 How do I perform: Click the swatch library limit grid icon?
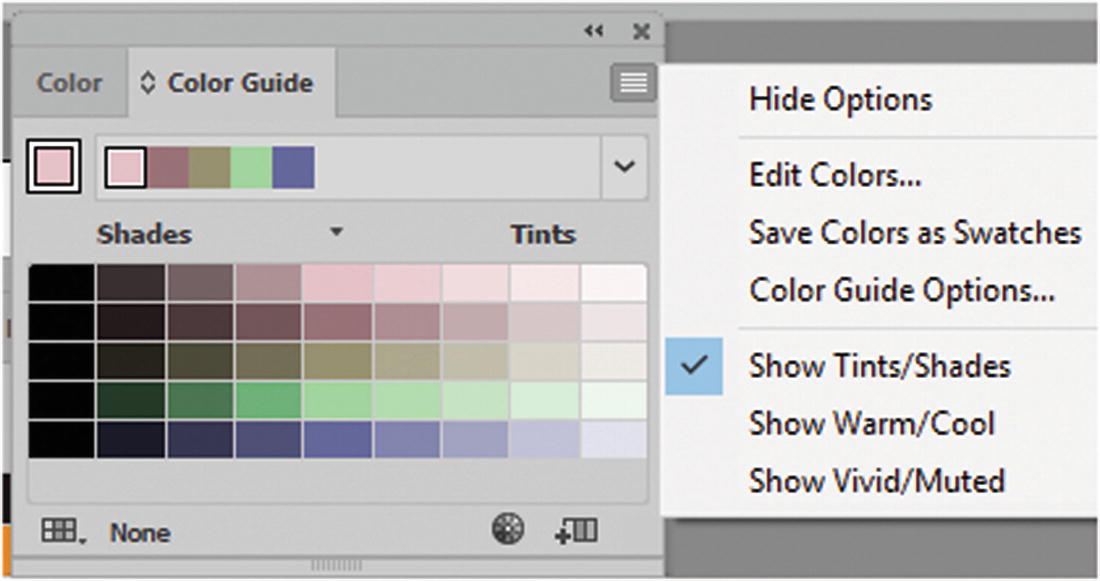tap(62, 532)
